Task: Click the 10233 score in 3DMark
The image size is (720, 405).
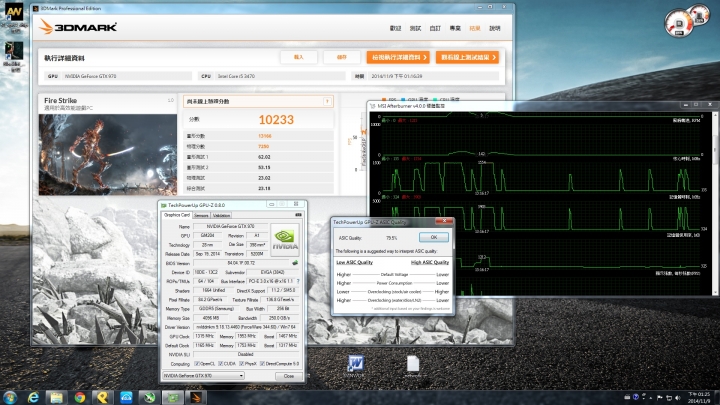Action: [x=276, y=120]
